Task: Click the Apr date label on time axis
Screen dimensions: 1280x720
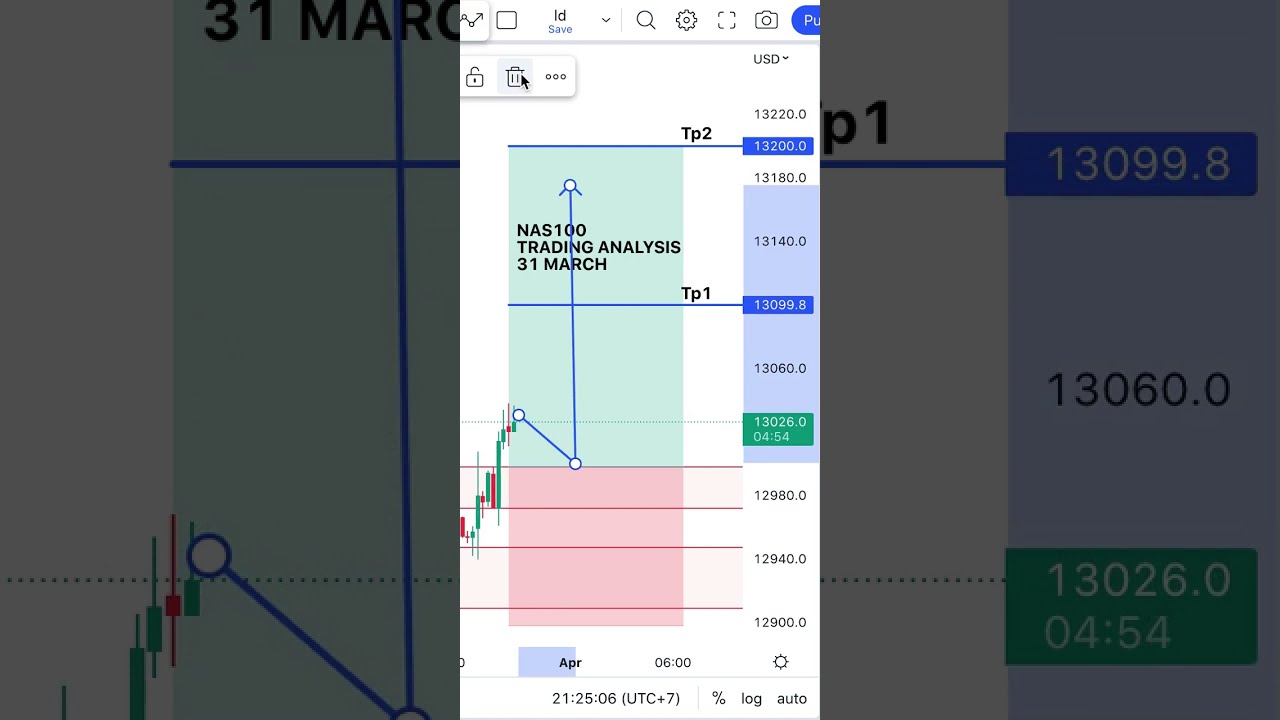Action: pos(570,662)
